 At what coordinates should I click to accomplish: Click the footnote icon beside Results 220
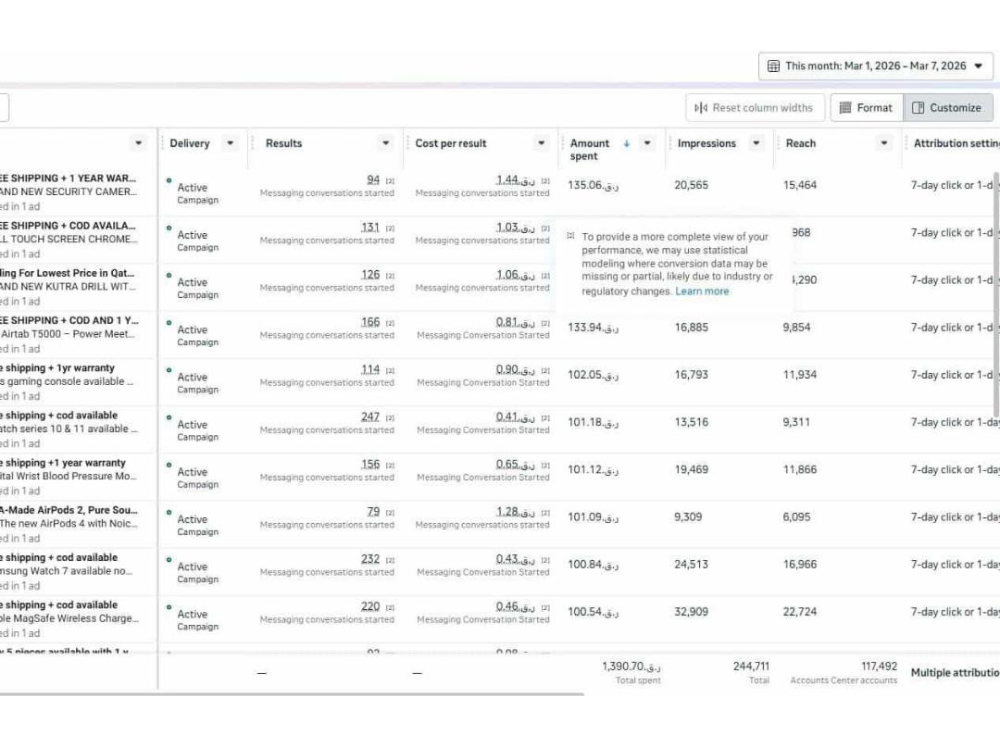point(390,608)
